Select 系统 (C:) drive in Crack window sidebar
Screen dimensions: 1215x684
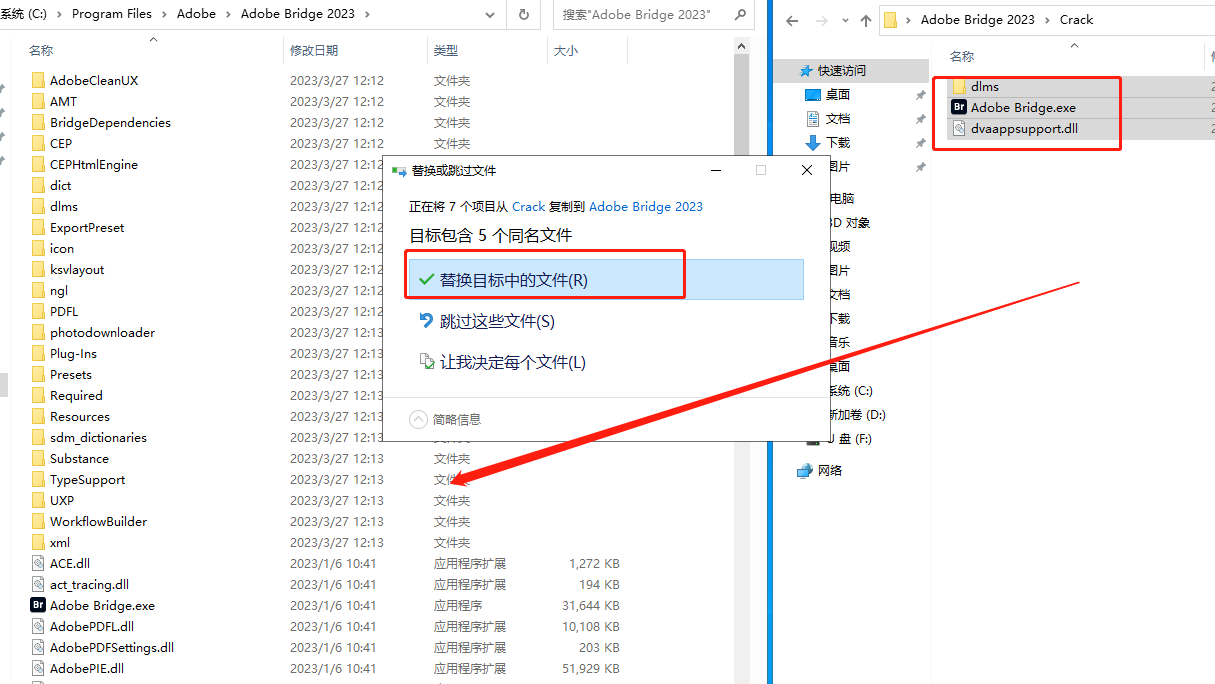pos(849,390)
